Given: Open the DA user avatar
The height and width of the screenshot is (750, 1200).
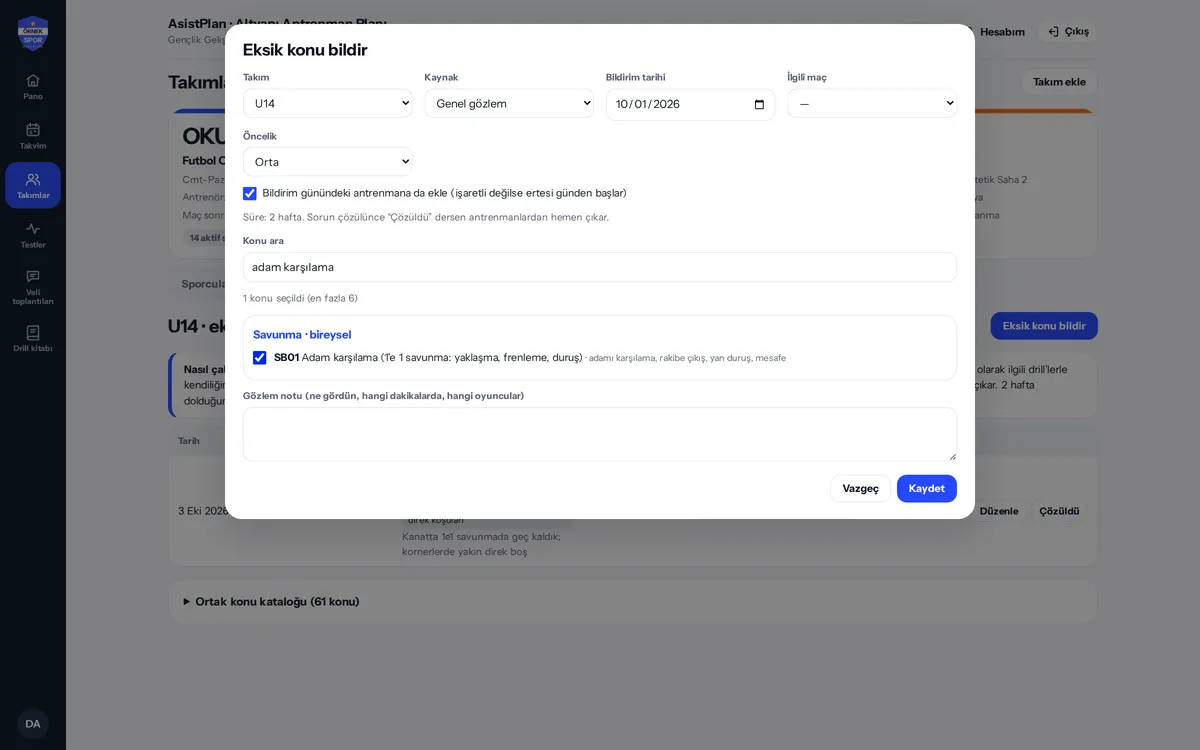Looking at the screenshot, I should point(33,724).
